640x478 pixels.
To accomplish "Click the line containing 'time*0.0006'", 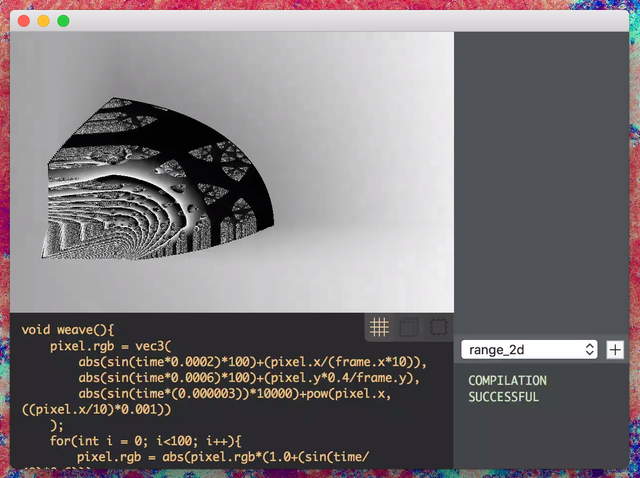I will tap(249, 378).
